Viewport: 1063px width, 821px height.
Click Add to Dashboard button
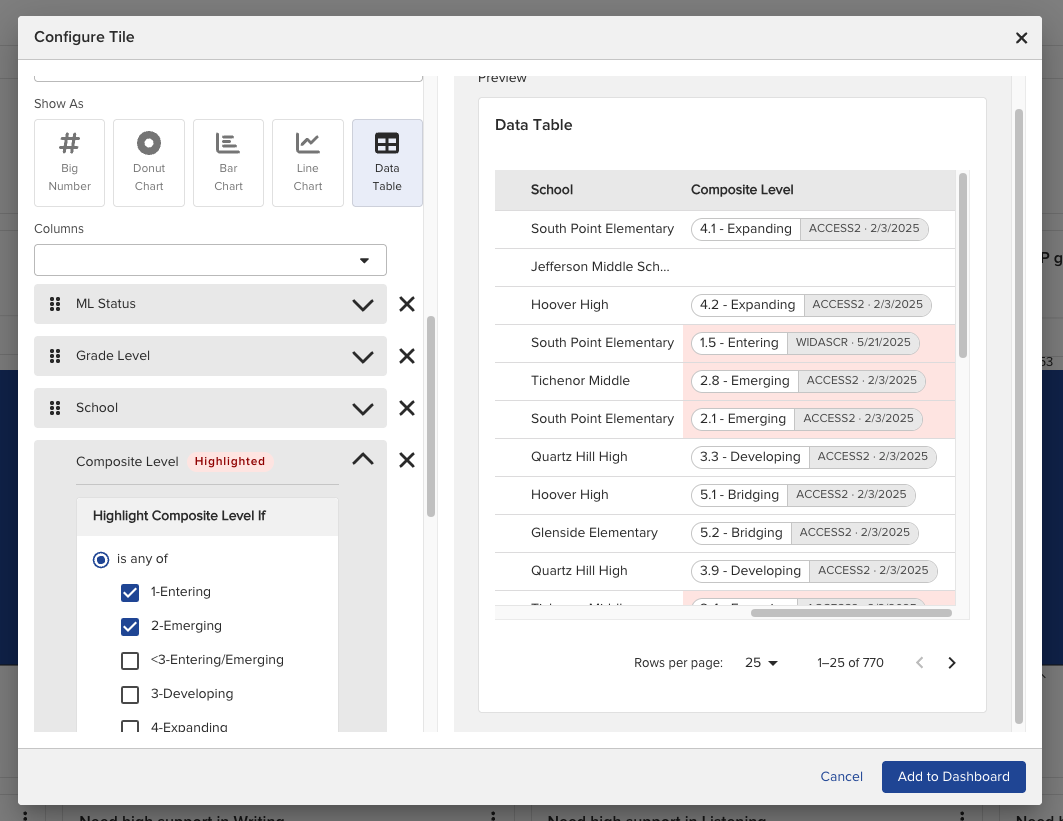953,777
